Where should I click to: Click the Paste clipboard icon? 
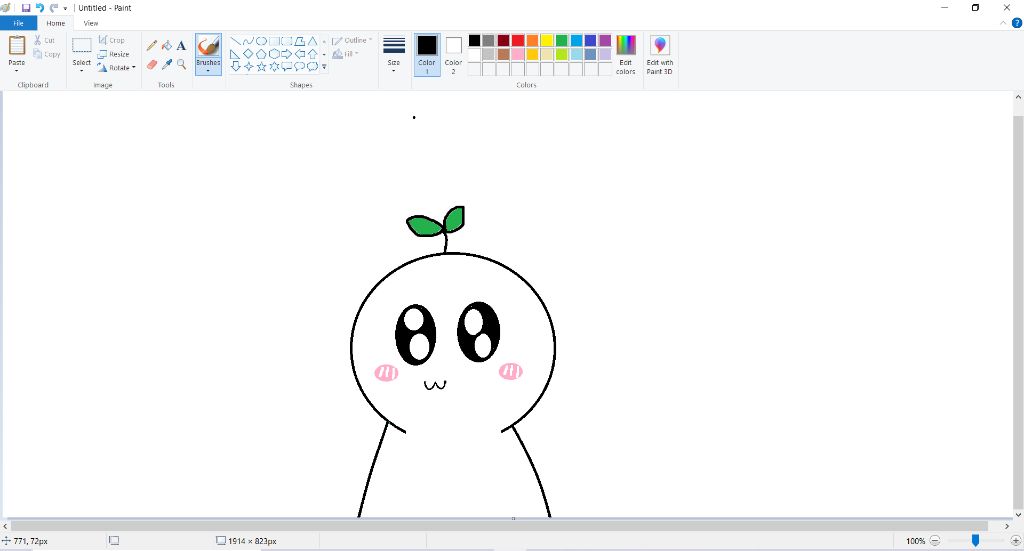(16, 46)
